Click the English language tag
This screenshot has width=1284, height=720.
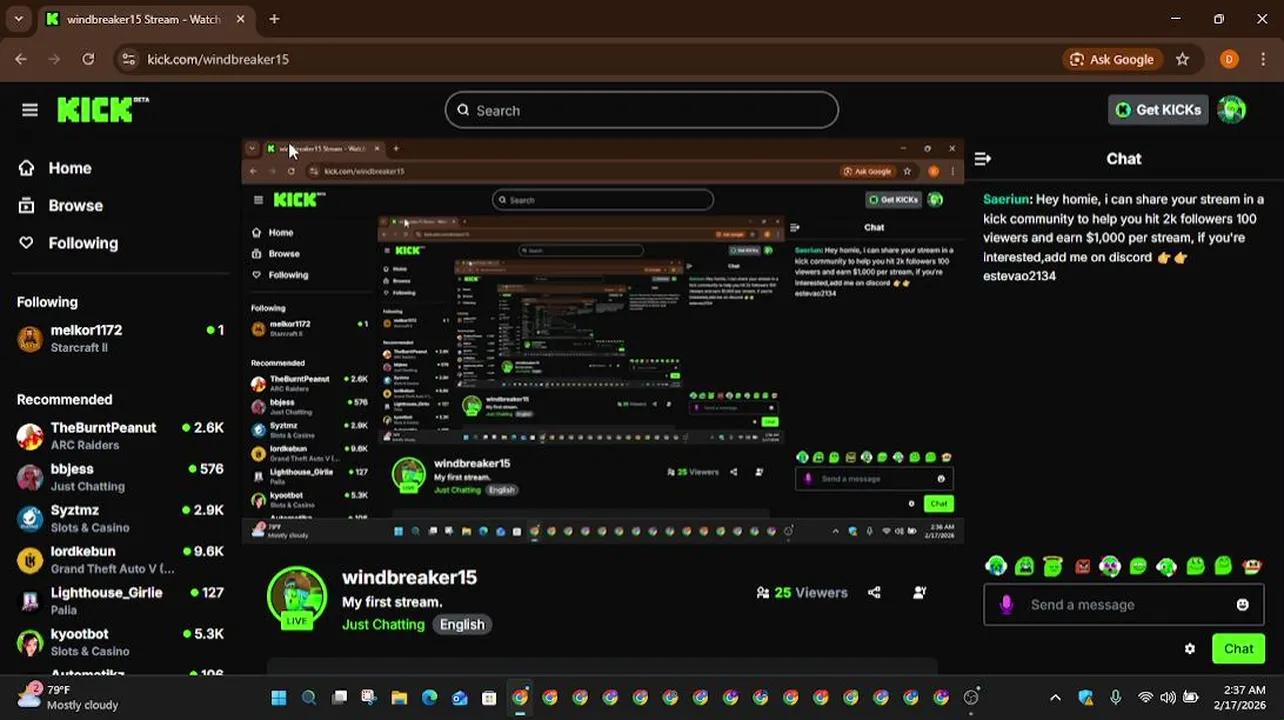tap(462, 624)
